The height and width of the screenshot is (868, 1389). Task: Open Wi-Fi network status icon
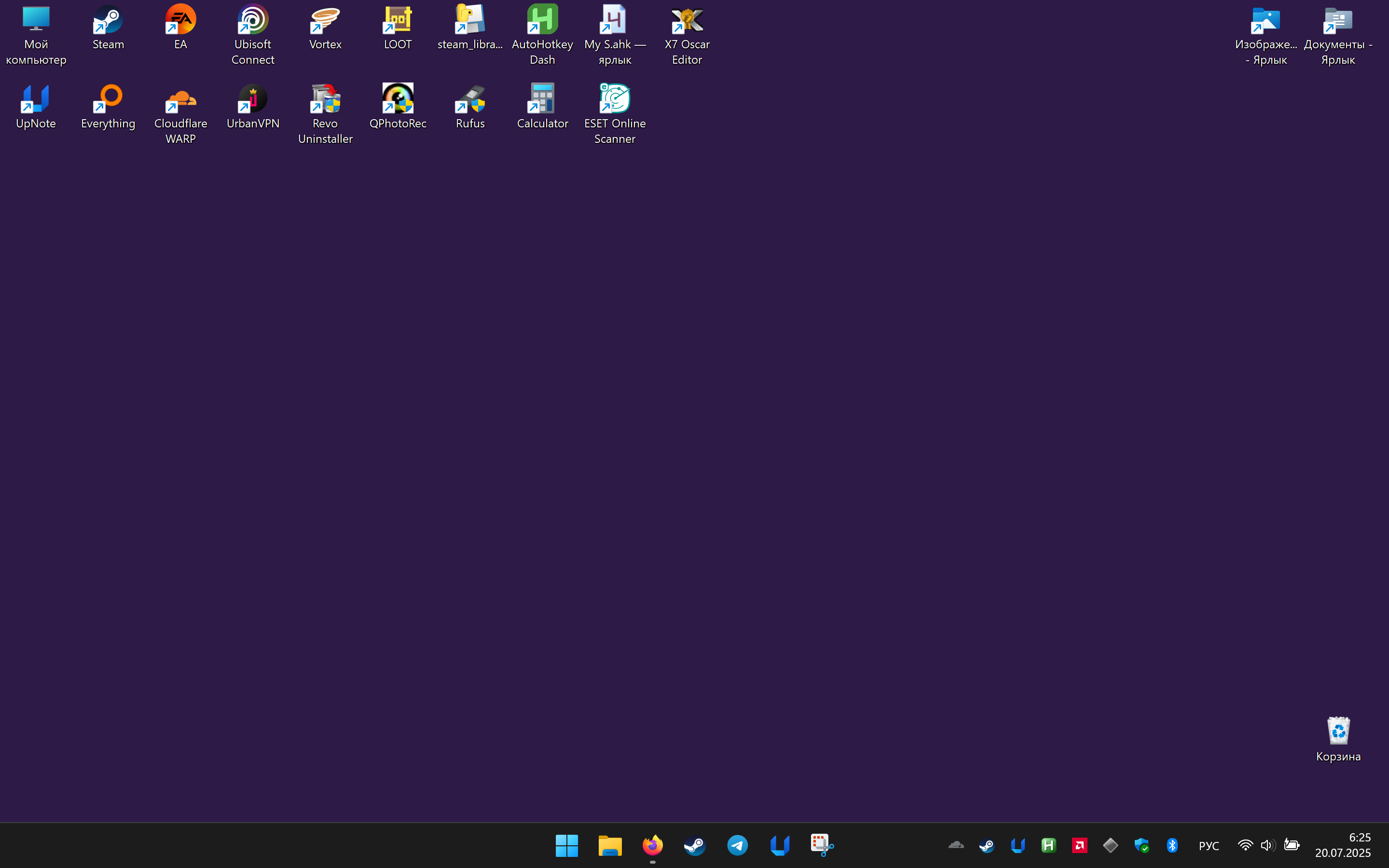point(1245,845)
